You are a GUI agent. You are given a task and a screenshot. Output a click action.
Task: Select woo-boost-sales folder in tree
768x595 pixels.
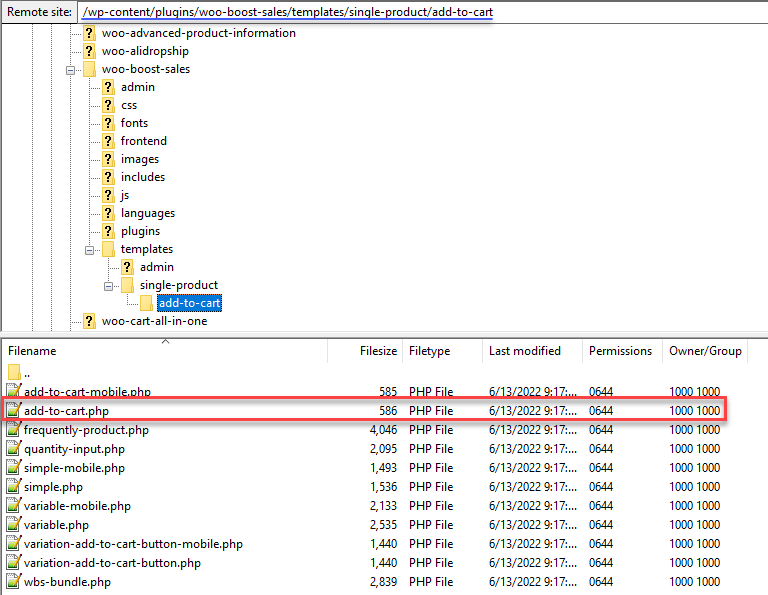tap(145, 69)
